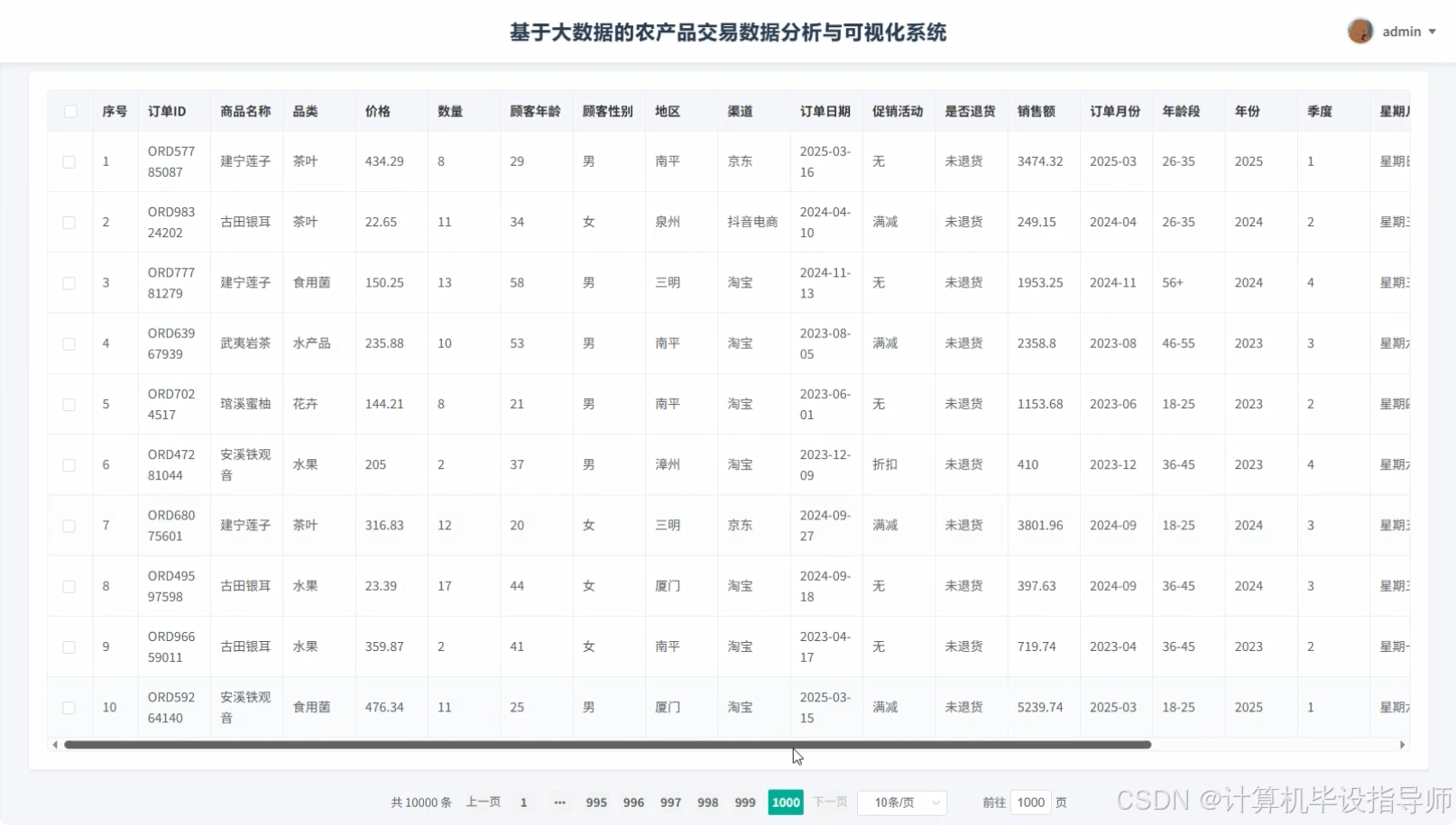Image resolution: width=1456 pixels, height=825 pixels.
Task: Click the 顾客年龄 column header
Action: 535,111
